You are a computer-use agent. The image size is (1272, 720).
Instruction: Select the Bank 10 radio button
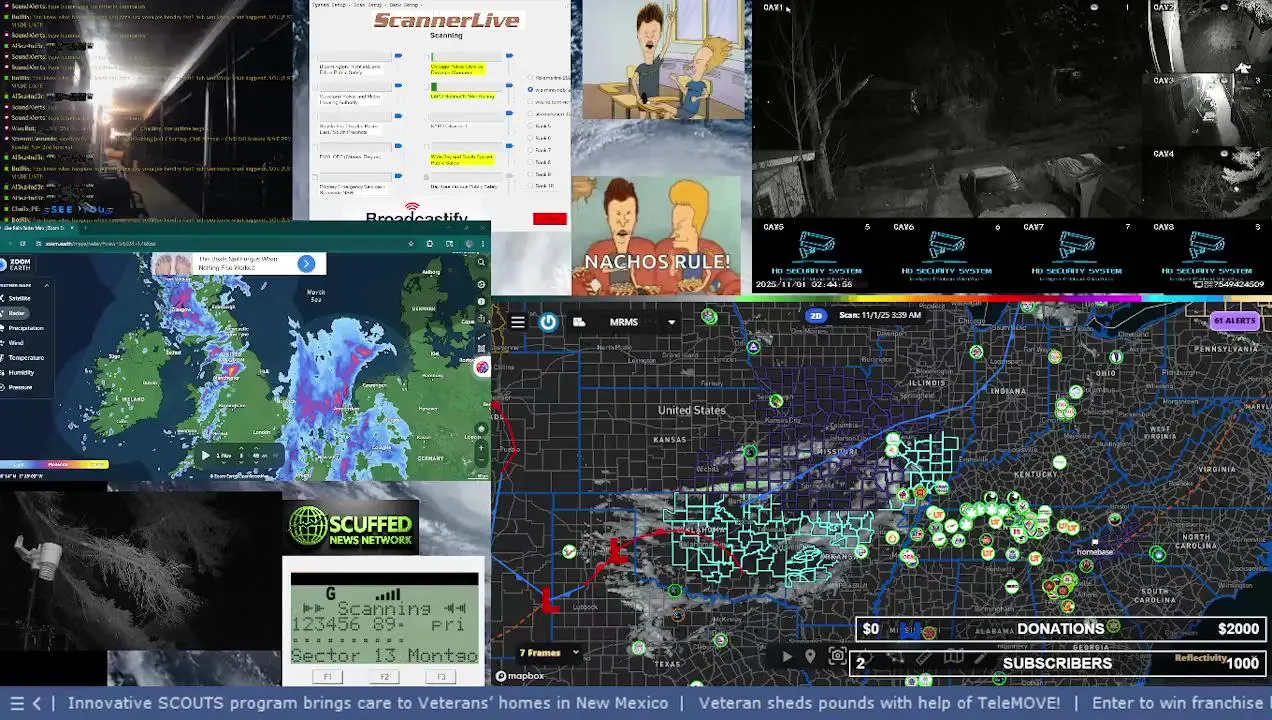coord(530,186)
